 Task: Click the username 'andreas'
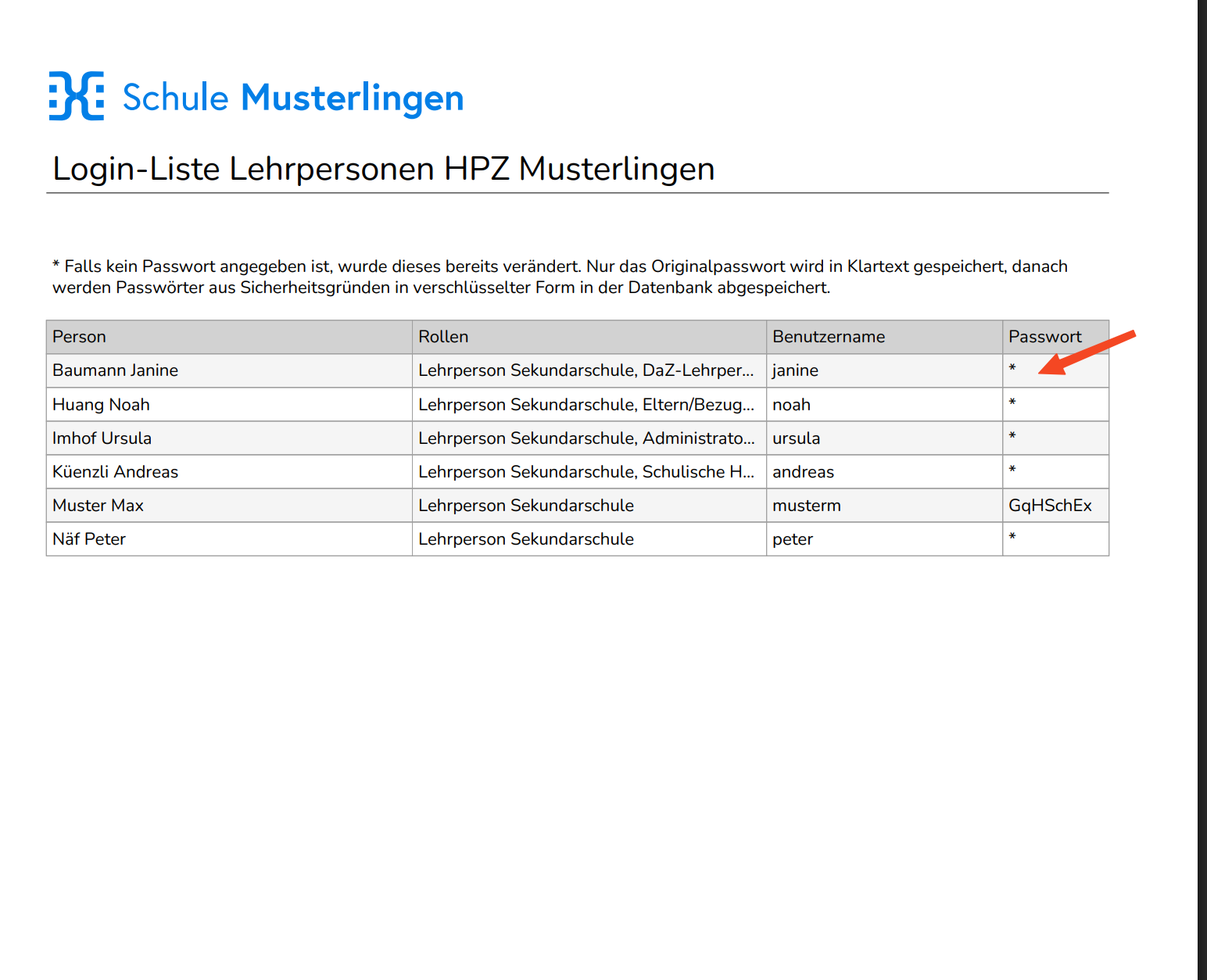803,472
